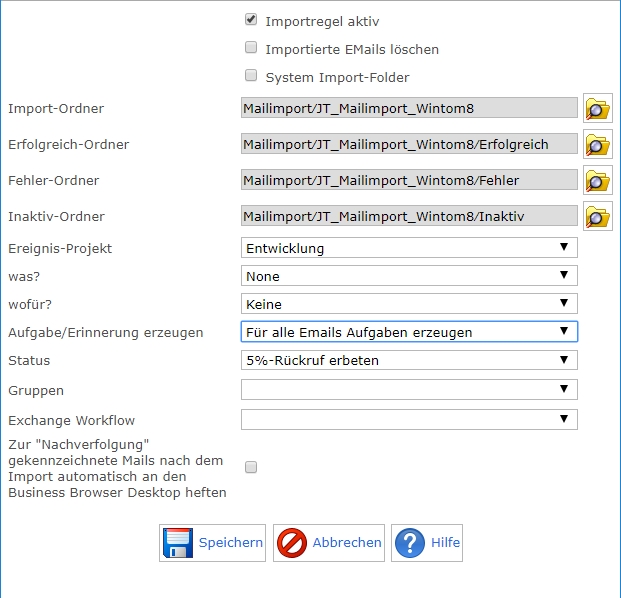Viewport: 621px width, 598px height.
Task: Open the Ereignis-Projekt dropdown
Action: [409, 248]
